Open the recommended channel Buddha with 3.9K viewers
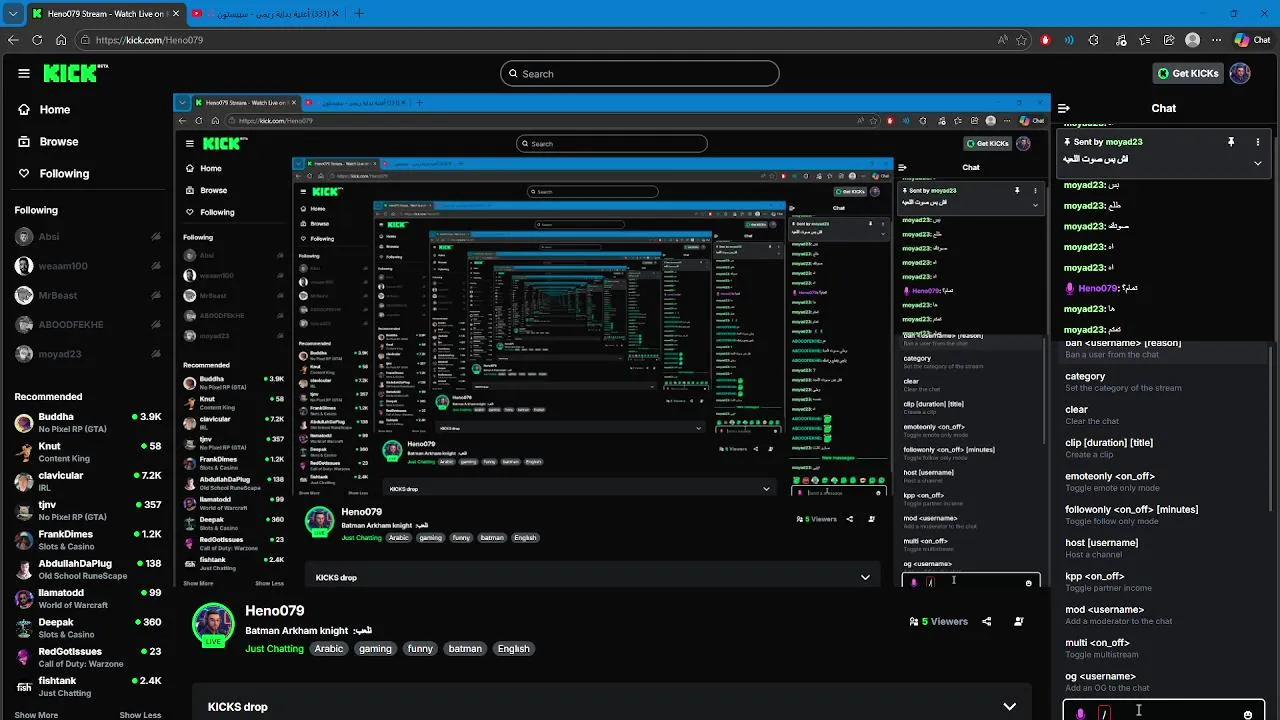 coord(88,422)
